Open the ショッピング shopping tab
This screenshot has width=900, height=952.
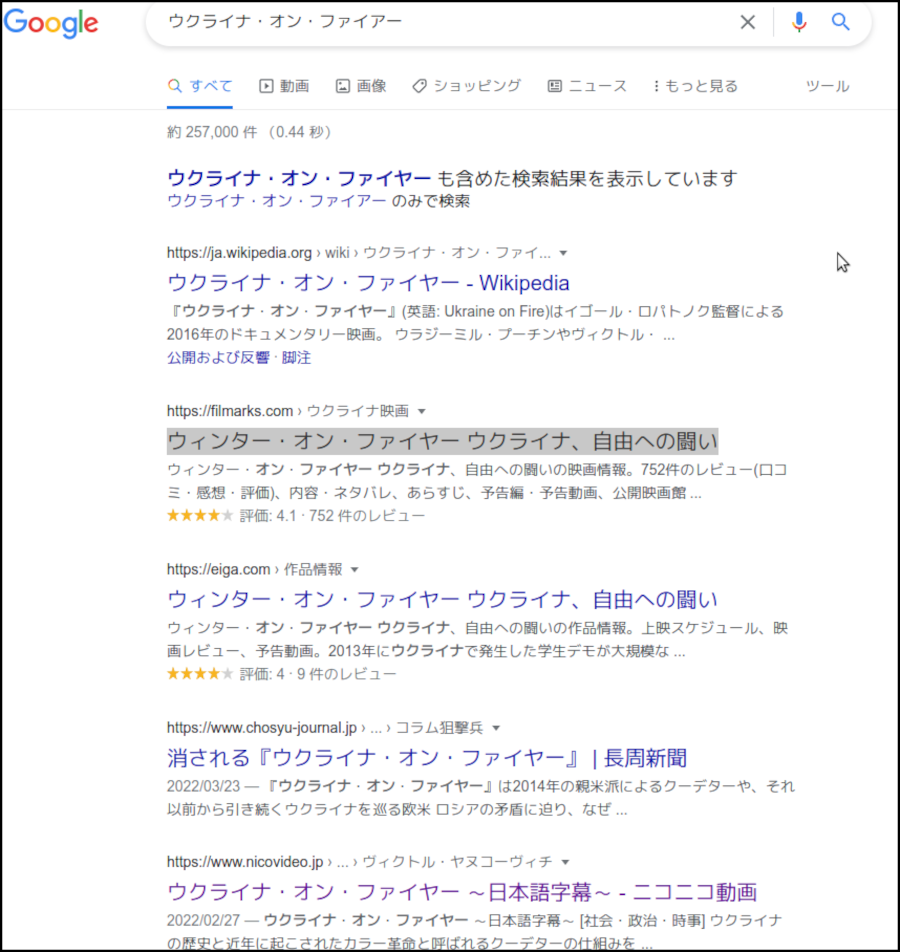coord(467,86)
